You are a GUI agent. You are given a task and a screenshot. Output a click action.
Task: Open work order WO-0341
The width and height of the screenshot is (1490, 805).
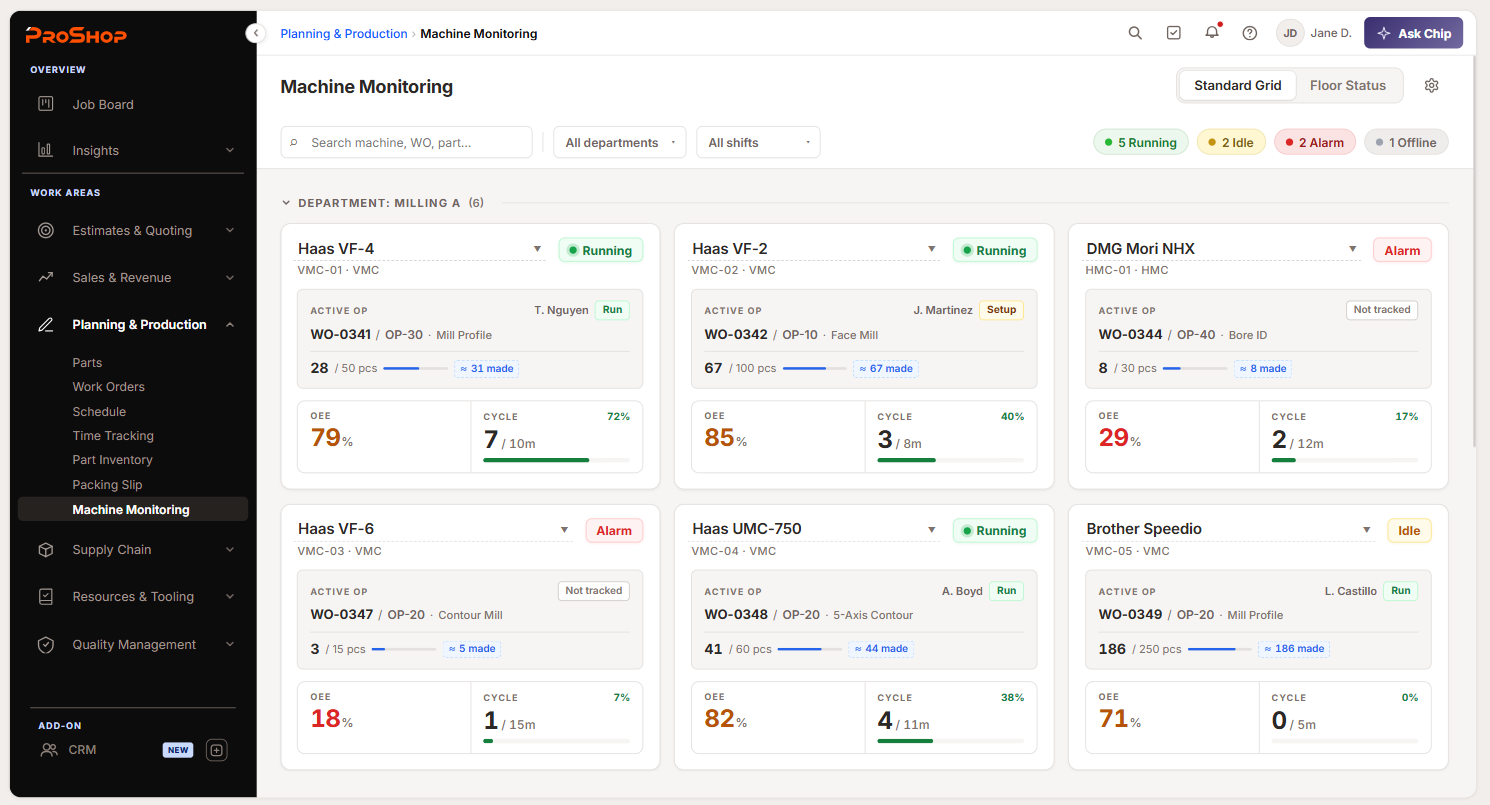point(340,335)
